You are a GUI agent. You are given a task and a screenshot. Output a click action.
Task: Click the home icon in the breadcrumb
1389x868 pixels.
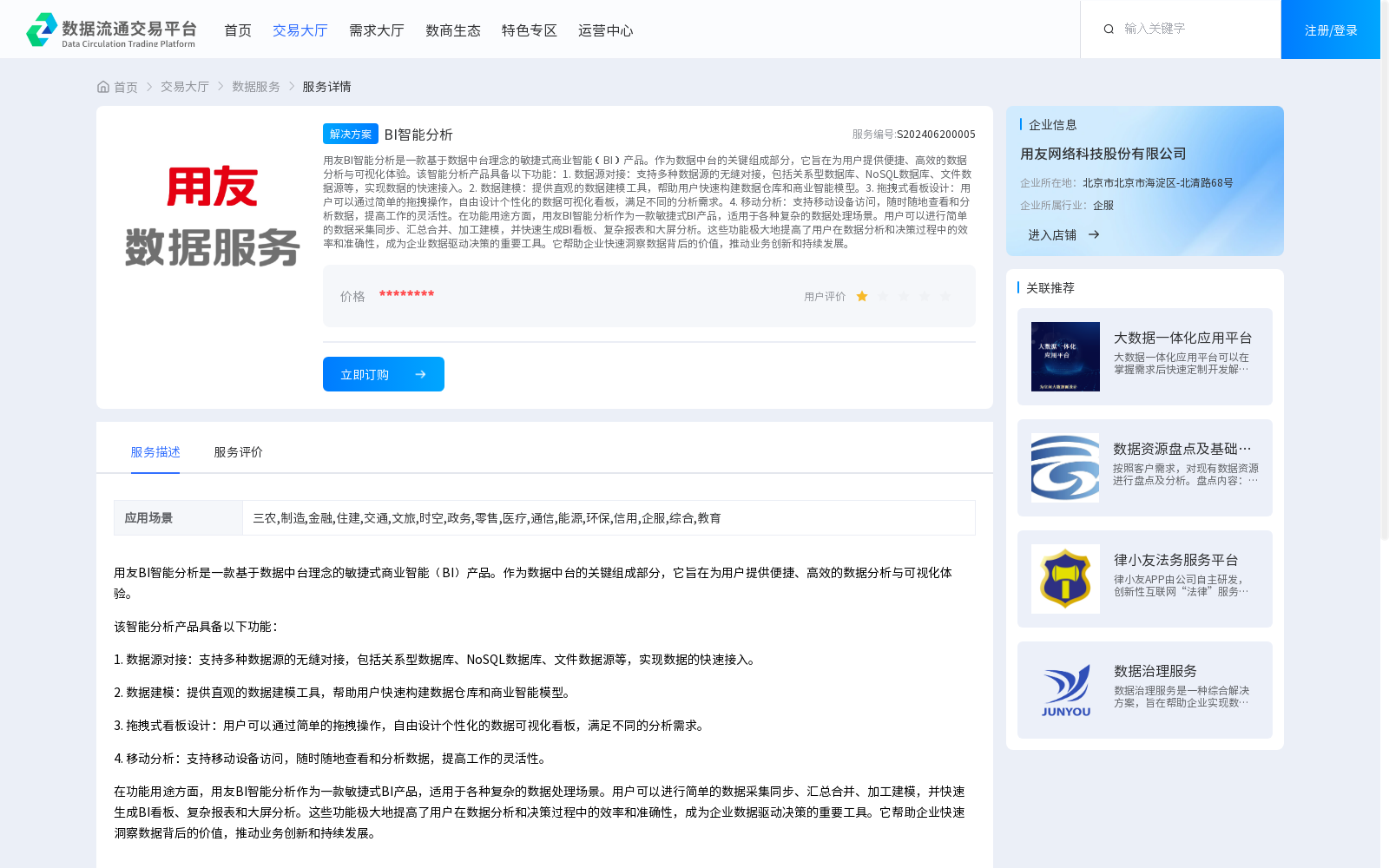[x=103, y=87]
